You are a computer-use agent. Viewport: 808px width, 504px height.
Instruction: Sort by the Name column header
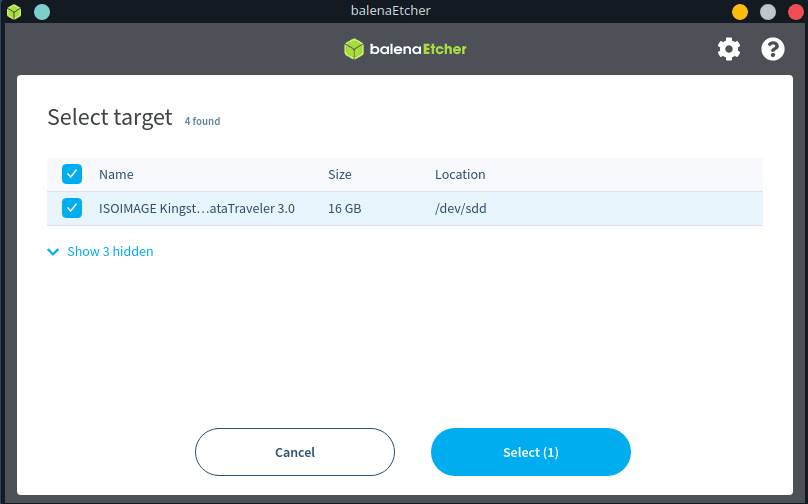pyautogui.click(x=116, y=174)
